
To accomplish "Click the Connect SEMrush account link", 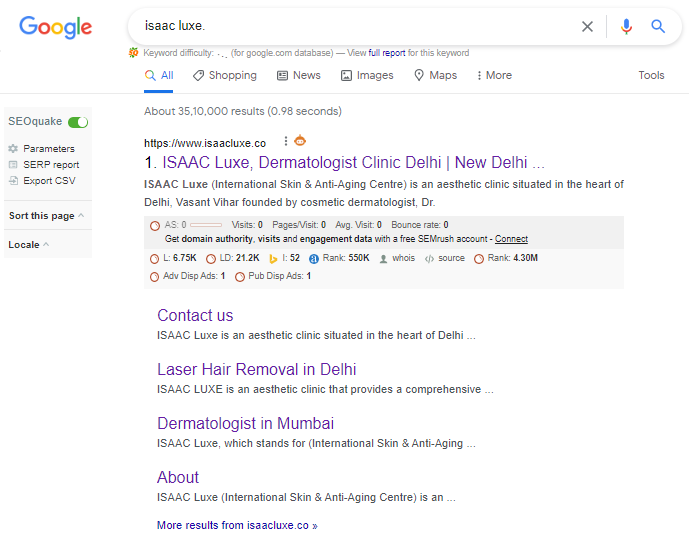I will coord(511,239).
